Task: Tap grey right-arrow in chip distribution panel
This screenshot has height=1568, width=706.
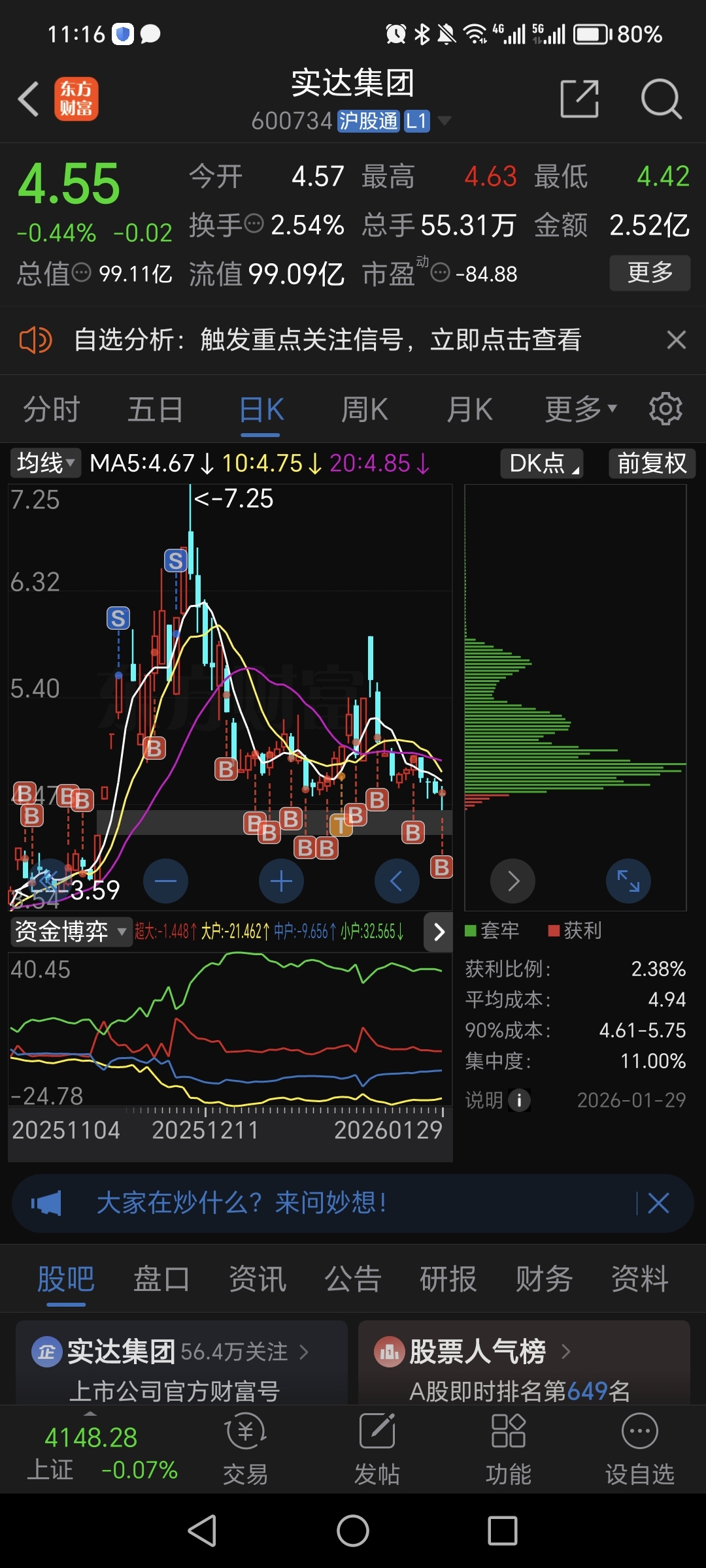Action: 513,881
